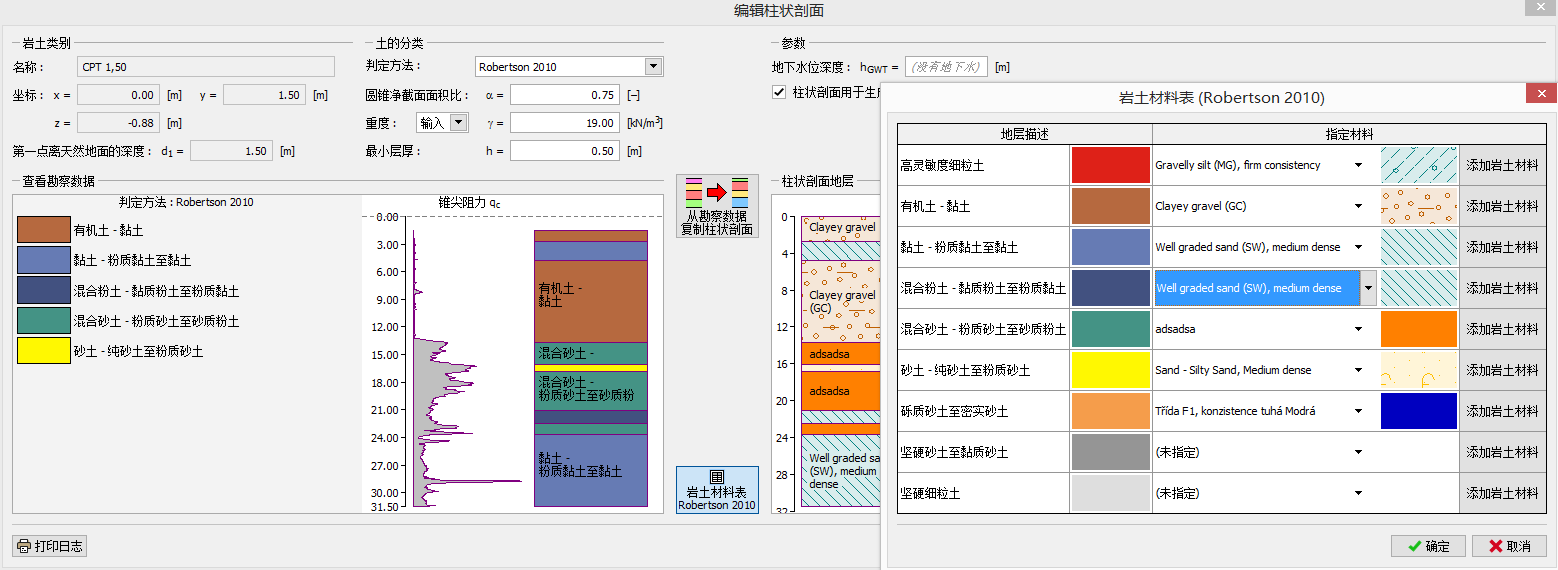The height and width of the screenshot is (570, 1558).
Task: Open the Robertson 2010 soil material table
Action: (717, 490)
